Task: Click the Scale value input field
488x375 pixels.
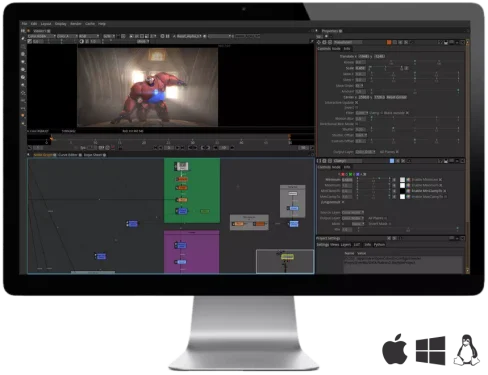Action: [360, 68]
